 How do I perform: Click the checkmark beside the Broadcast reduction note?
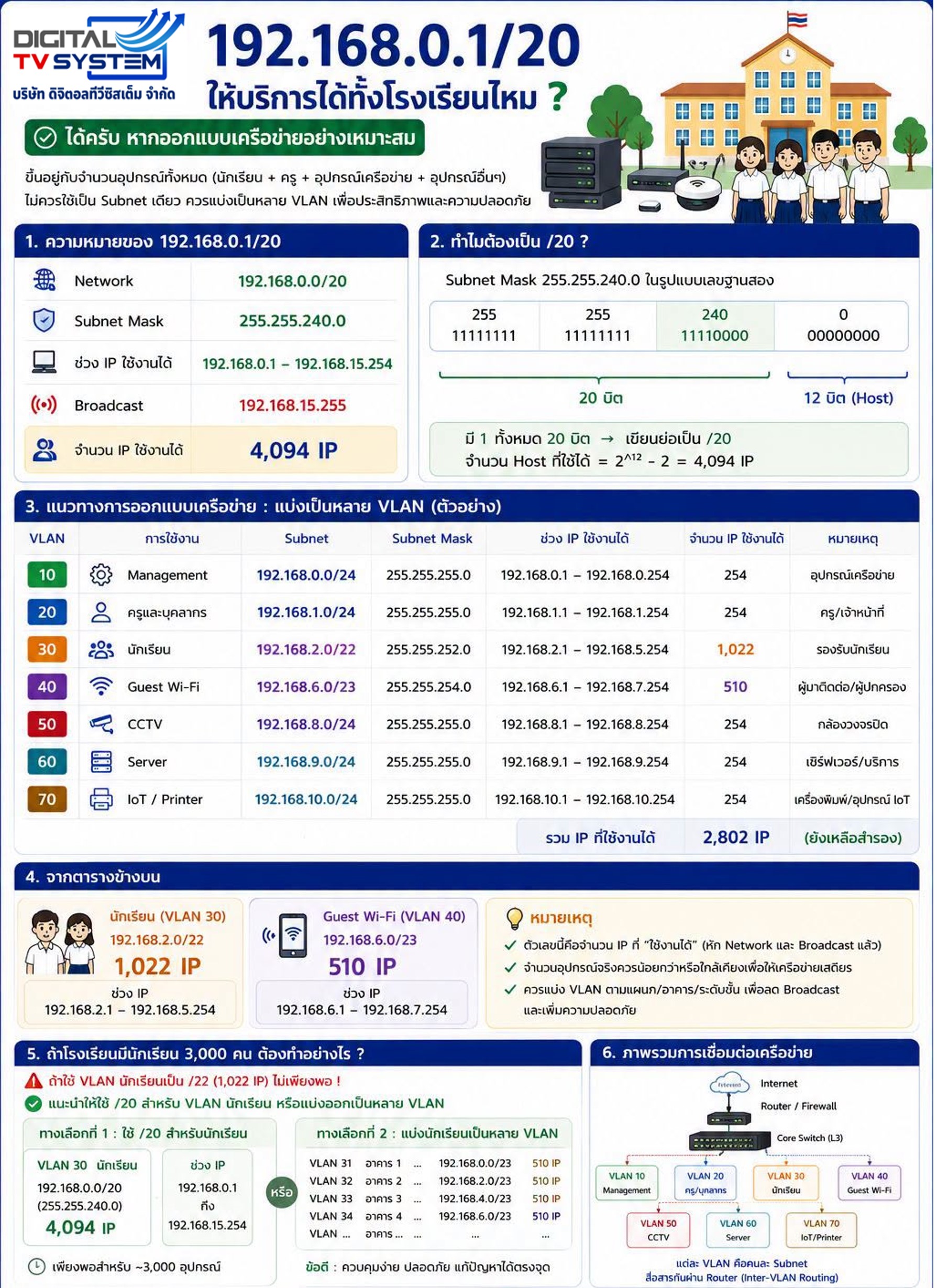[511, 989]
